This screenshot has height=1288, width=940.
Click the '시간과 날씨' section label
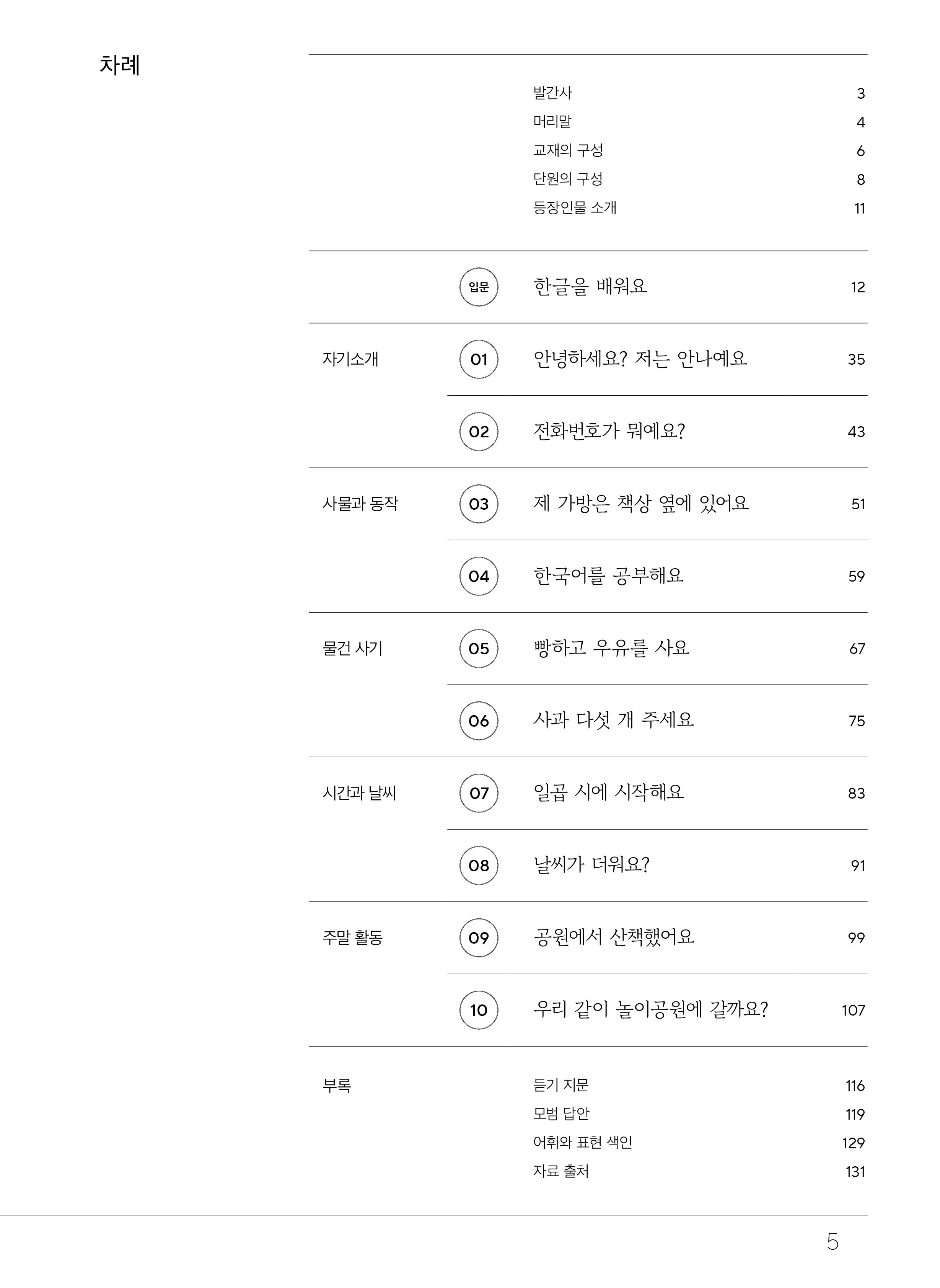359,793
